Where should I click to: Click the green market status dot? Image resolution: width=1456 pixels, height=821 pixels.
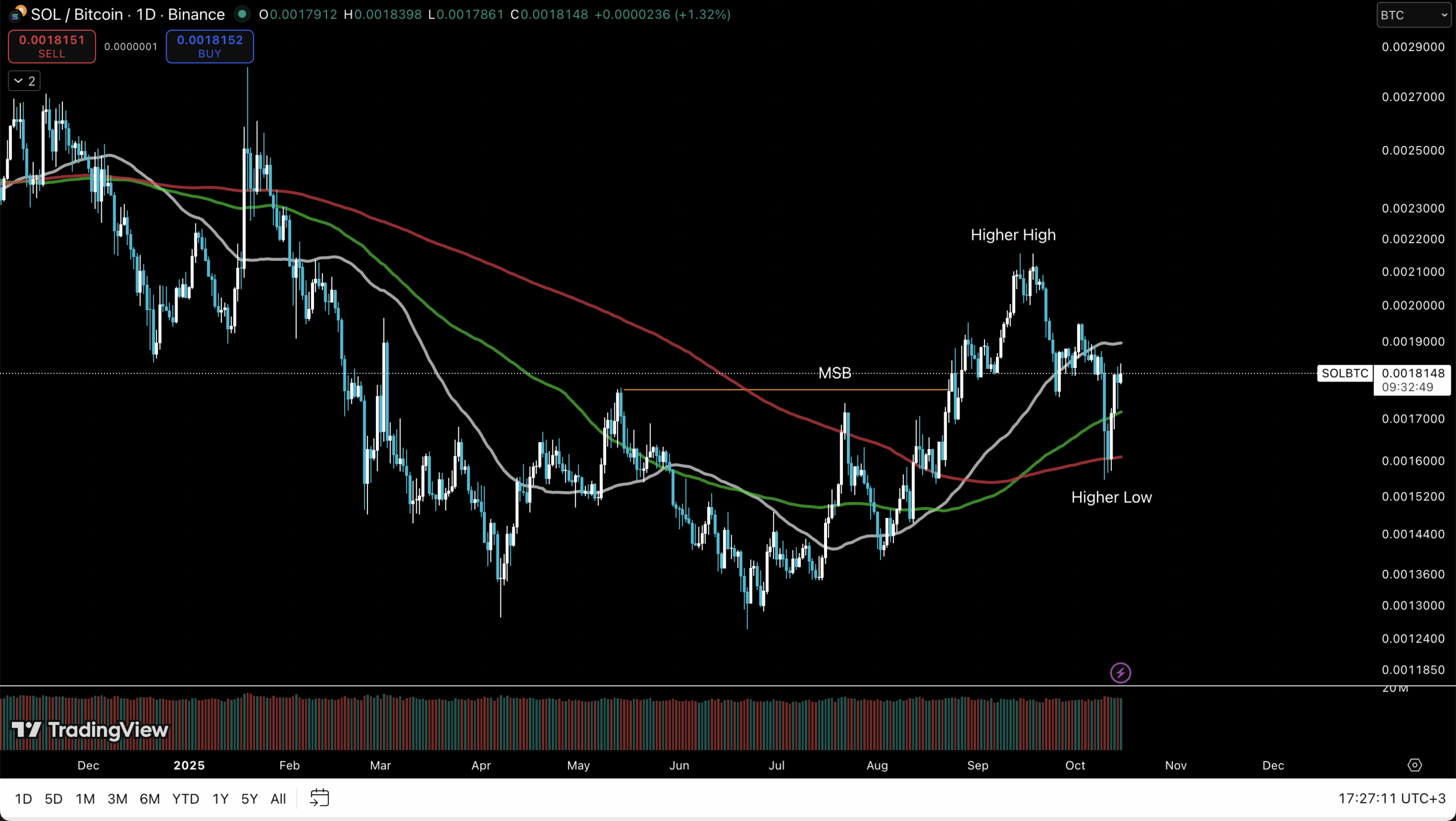coord(243,14)
